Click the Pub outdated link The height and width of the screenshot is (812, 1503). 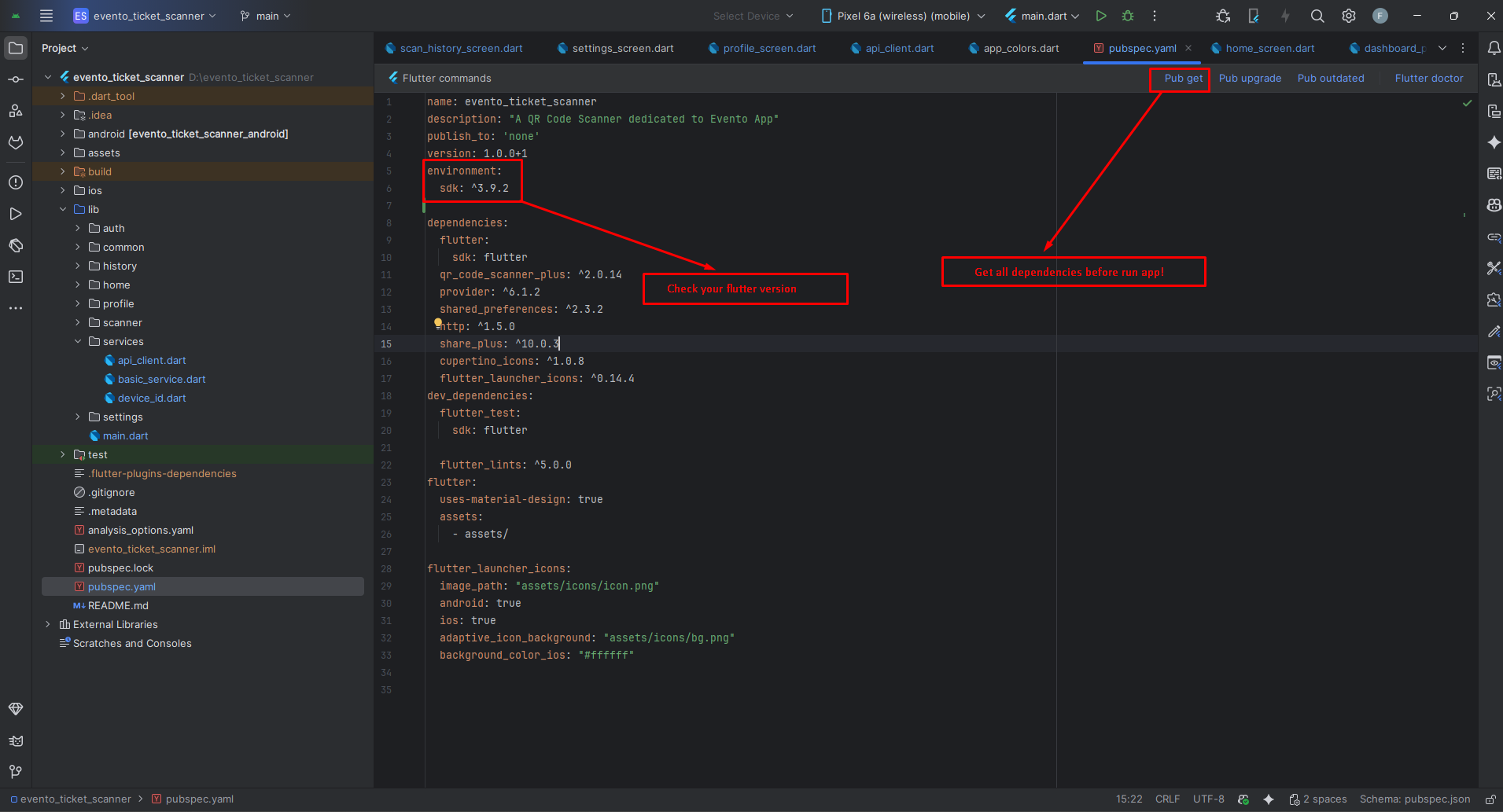1331,78
